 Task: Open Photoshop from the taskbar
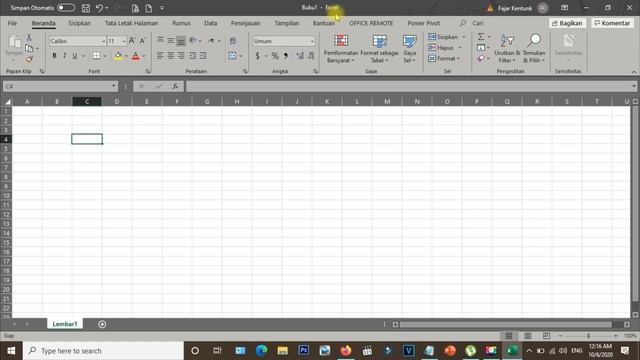303,351
